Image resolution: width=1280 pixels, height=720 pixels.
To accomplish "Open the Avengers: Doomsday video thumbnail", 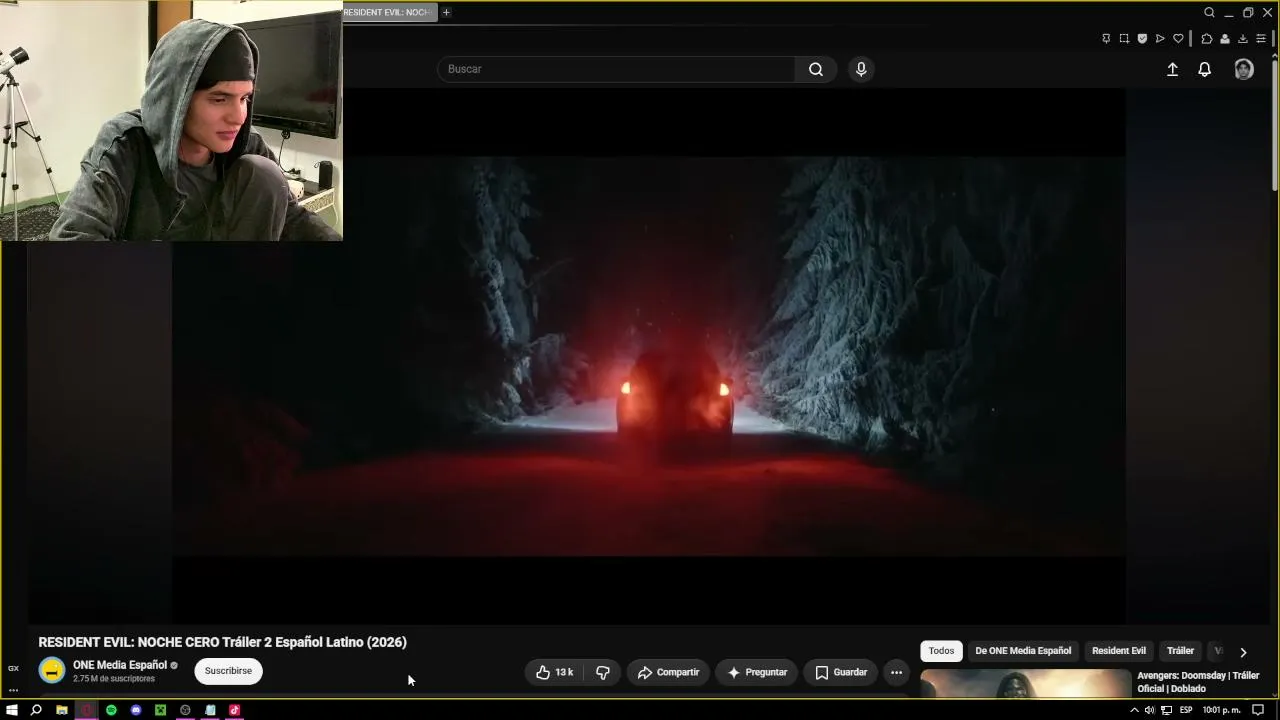I will 1025,684.
